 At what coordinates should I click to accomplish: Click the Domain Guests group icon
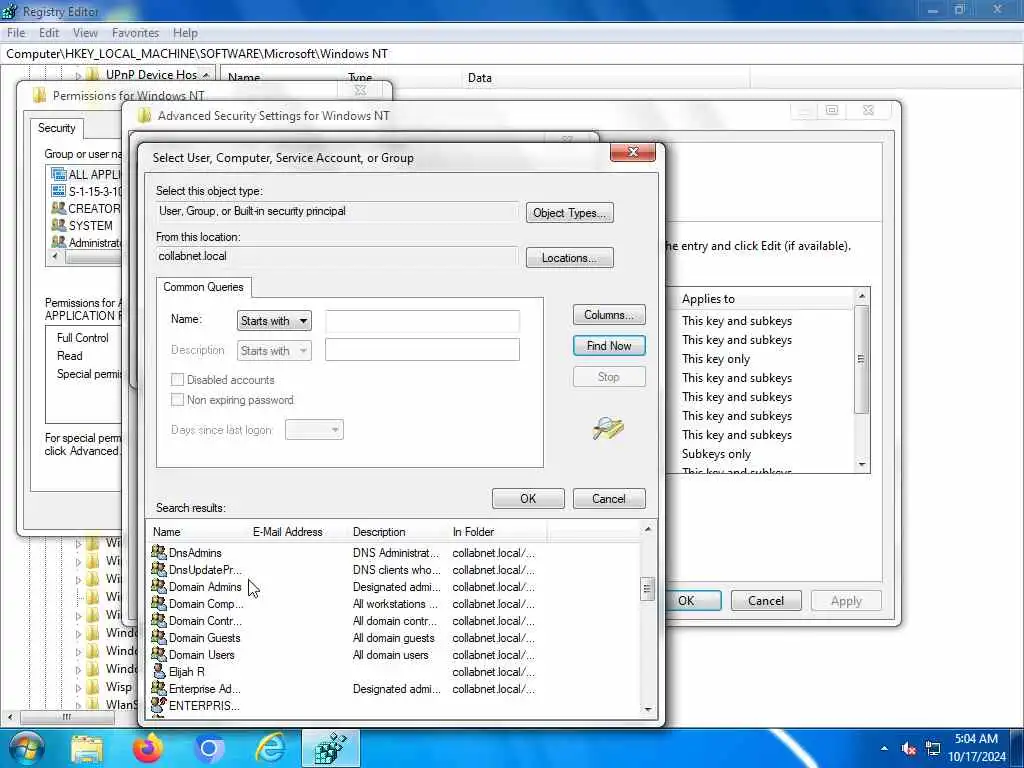pos(159,637)
